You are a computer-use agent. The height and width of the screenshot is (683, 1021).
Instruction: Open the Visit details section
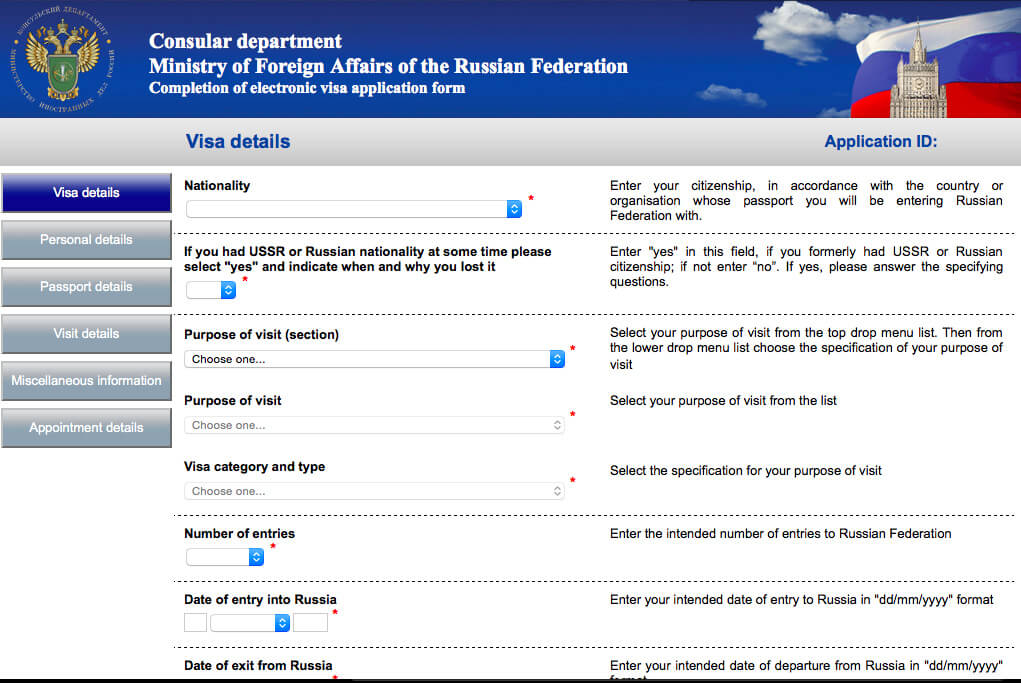click(x=86, y=334)
